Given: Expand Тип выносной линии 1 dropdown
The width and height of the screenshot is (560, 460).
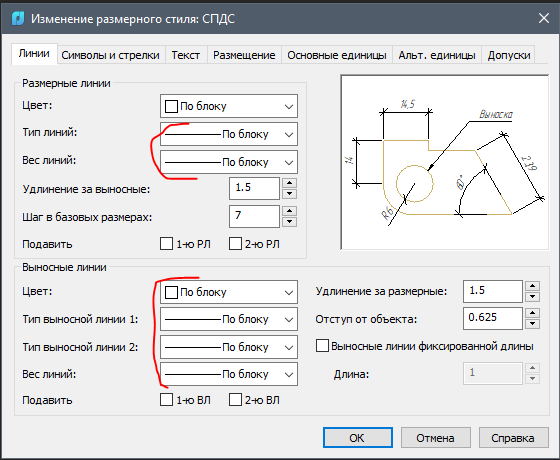Looking at the screenshot, I should [229, 319].
